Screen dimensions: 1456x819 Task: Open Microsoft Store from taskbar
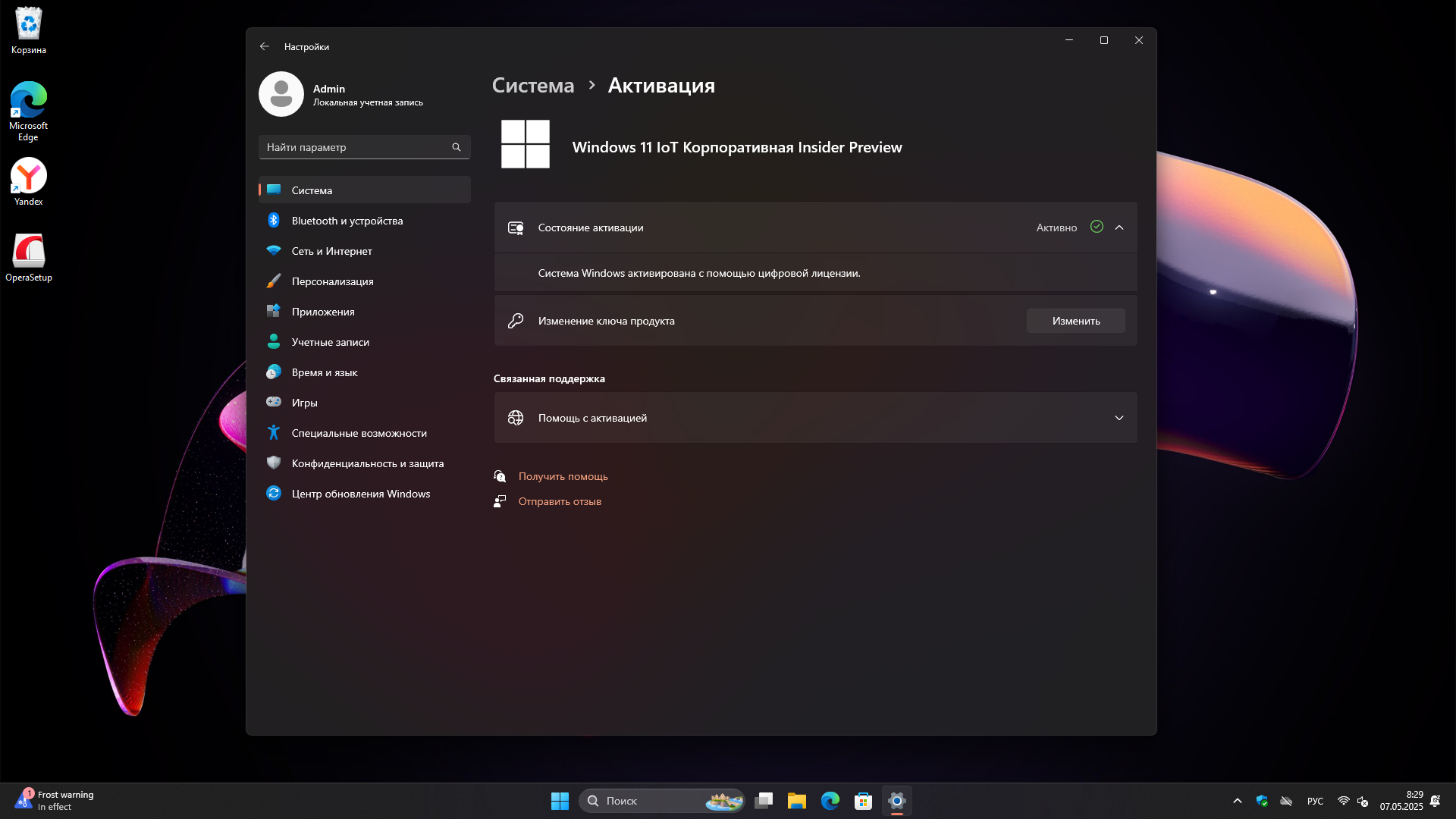(864, 801)
